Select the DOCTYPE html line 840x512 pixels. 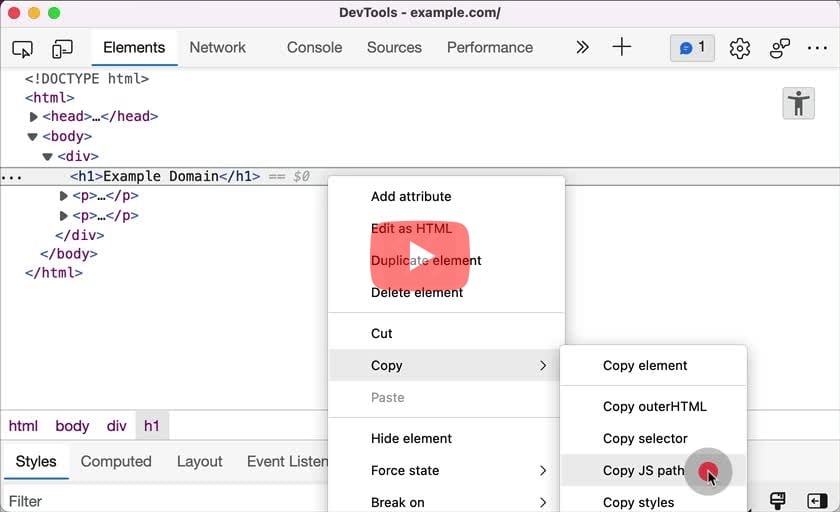(87, 79)
